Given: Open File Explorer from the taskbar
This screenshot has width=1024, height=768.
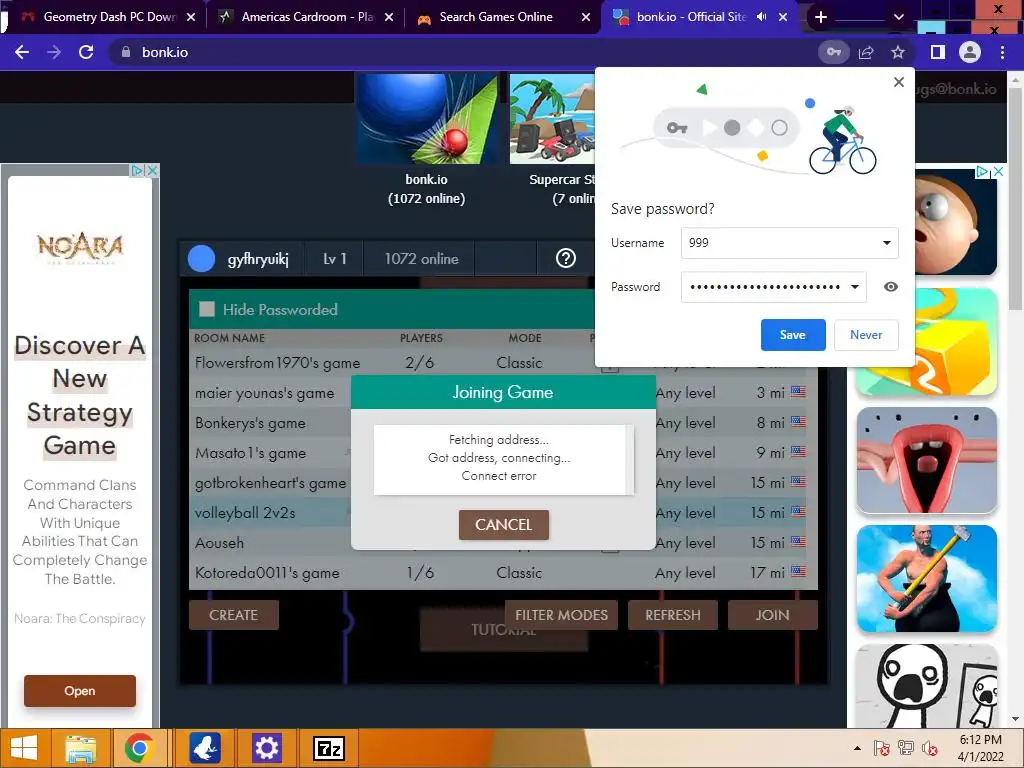Looking at the screenshot, I should (80, 748).
